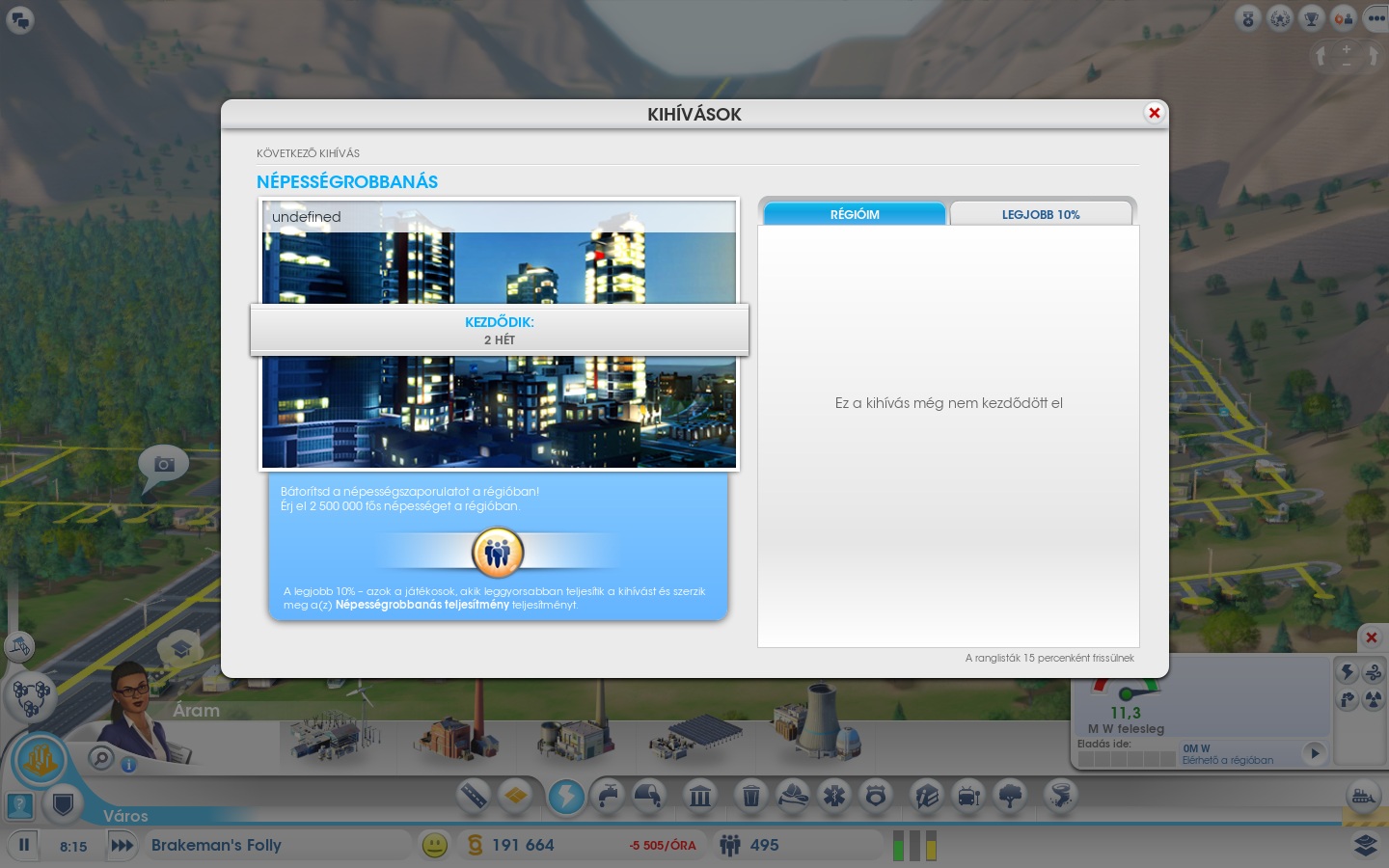The width and height of the screenshot is (1389, 868).
Task: Switch to the LEGJOBB 10% tab
Action: 1040,214
